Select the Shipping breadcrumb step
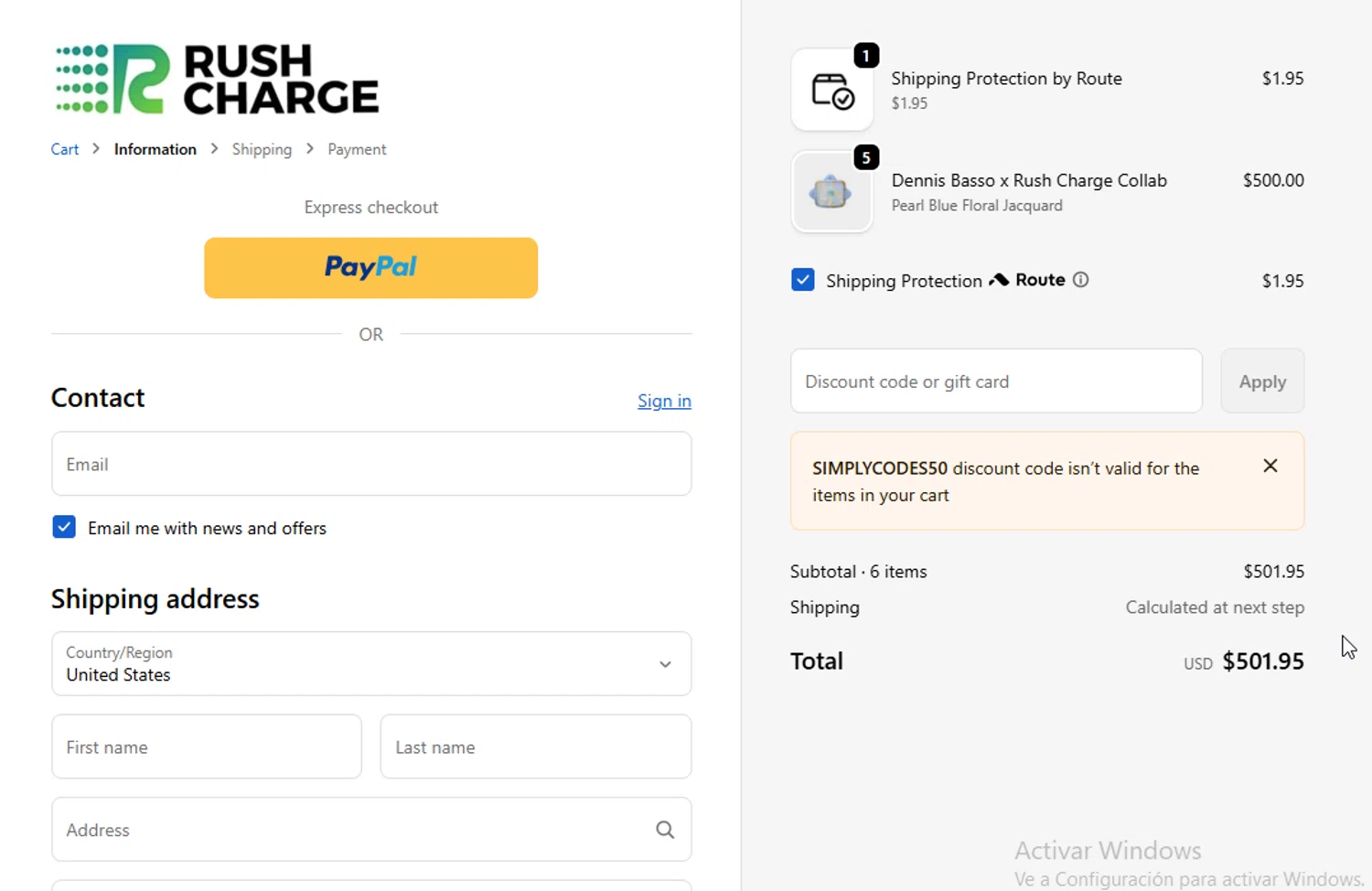The width and height of the screenshot is (1372, 891). pos(262,149)
